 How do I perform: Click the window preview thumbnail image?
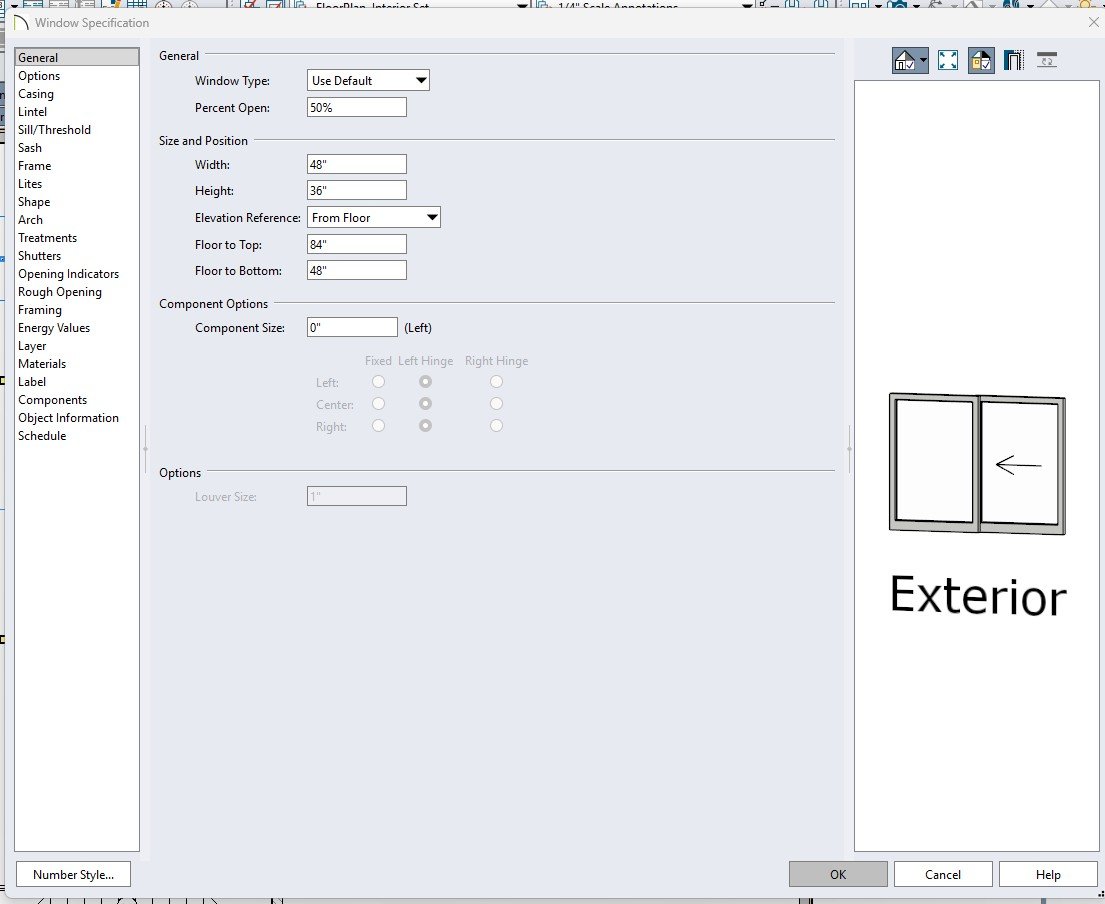pos(977,461)
